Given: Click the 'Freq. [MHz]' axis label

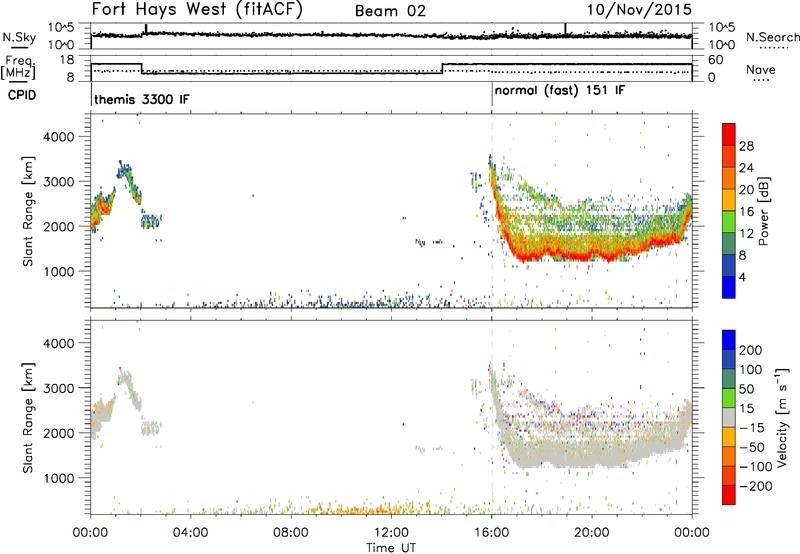Looking at the screenshot, I should [18, 67].
